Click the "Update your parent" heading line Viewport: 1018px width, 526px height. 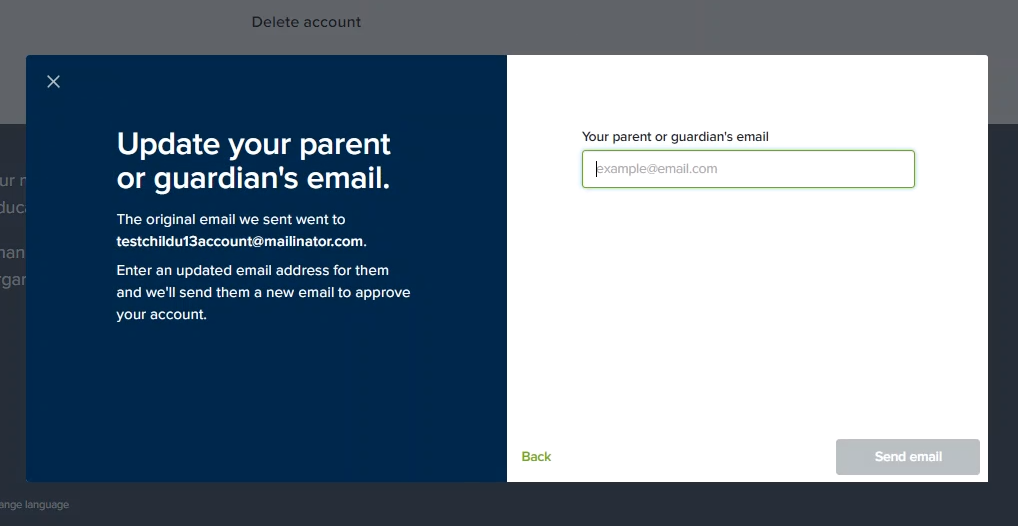pos(254,144)
